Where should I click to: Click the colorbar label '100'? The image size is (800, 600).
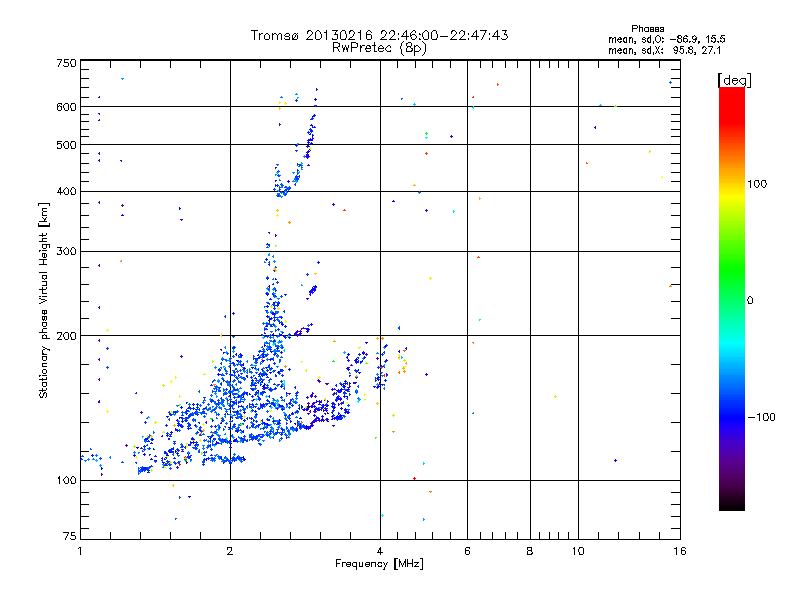pyautogui.click(x=757, y=184)
